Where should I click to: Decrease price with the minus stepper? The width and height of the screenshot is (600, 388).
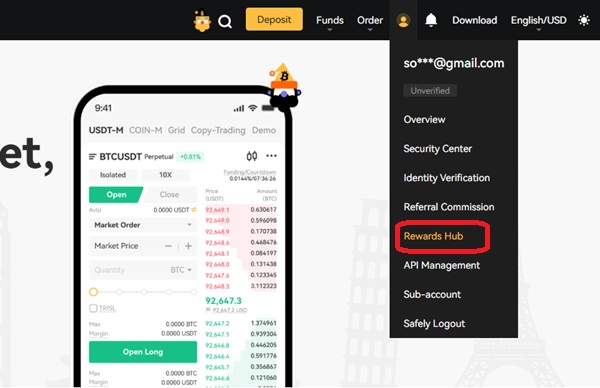168,246
